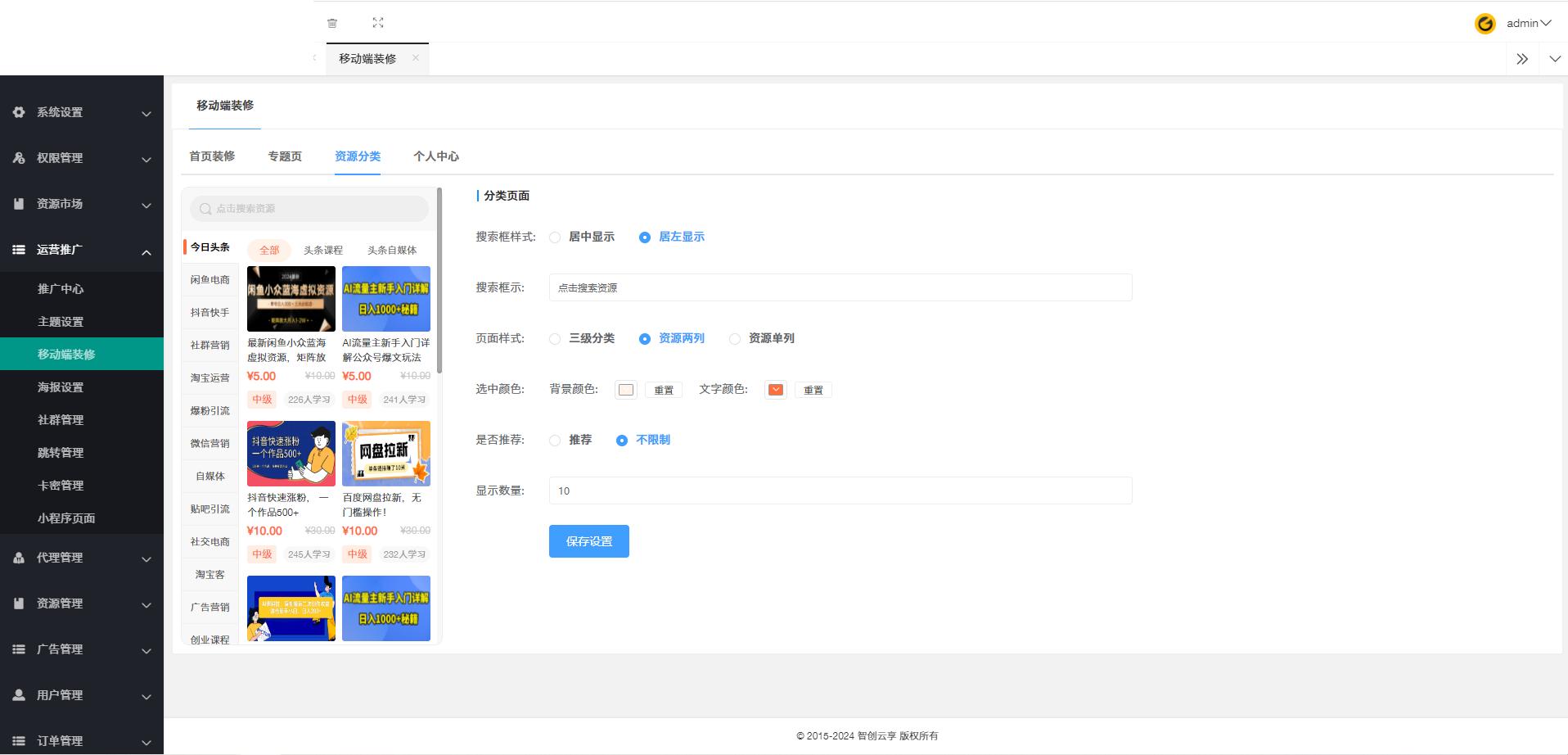The image size is (1568, 755).
Task: Click the 权限管理 sidebar icon
Action: [19, 158]
